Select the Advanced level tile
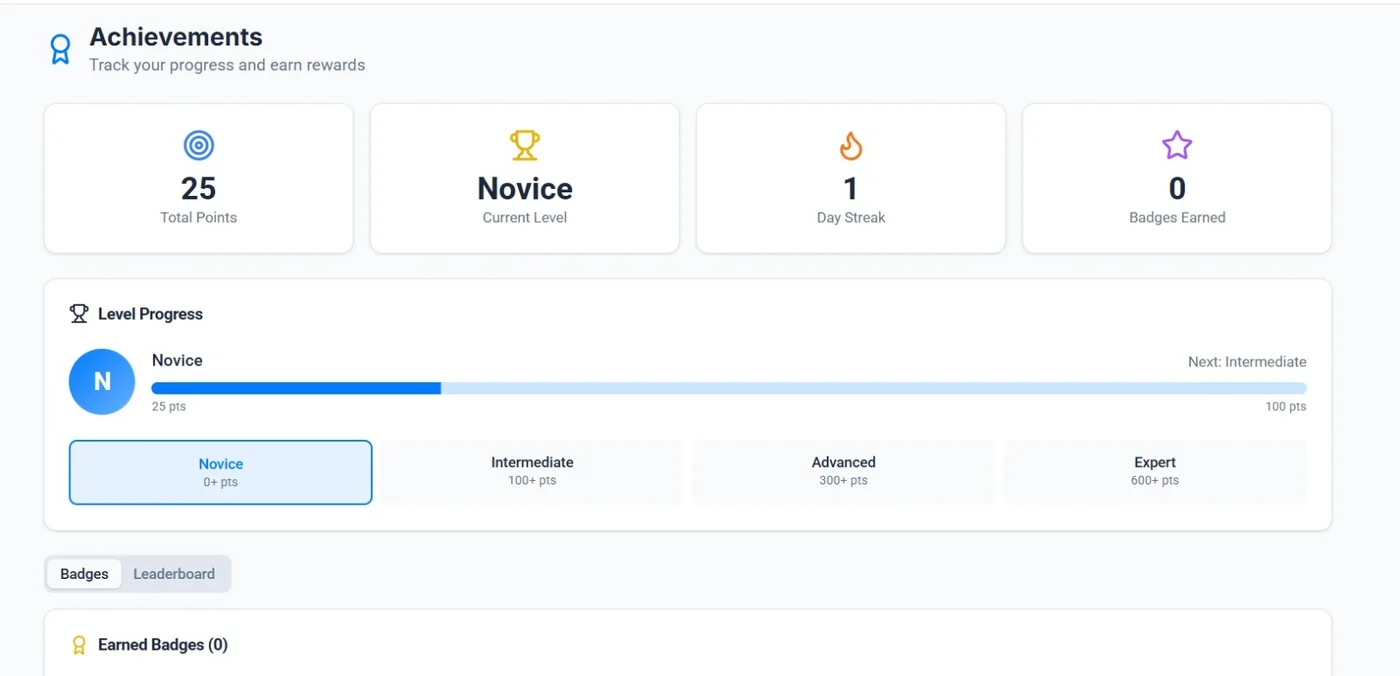This screenshot has height=676, width=1400. click(x=843, y=472)
